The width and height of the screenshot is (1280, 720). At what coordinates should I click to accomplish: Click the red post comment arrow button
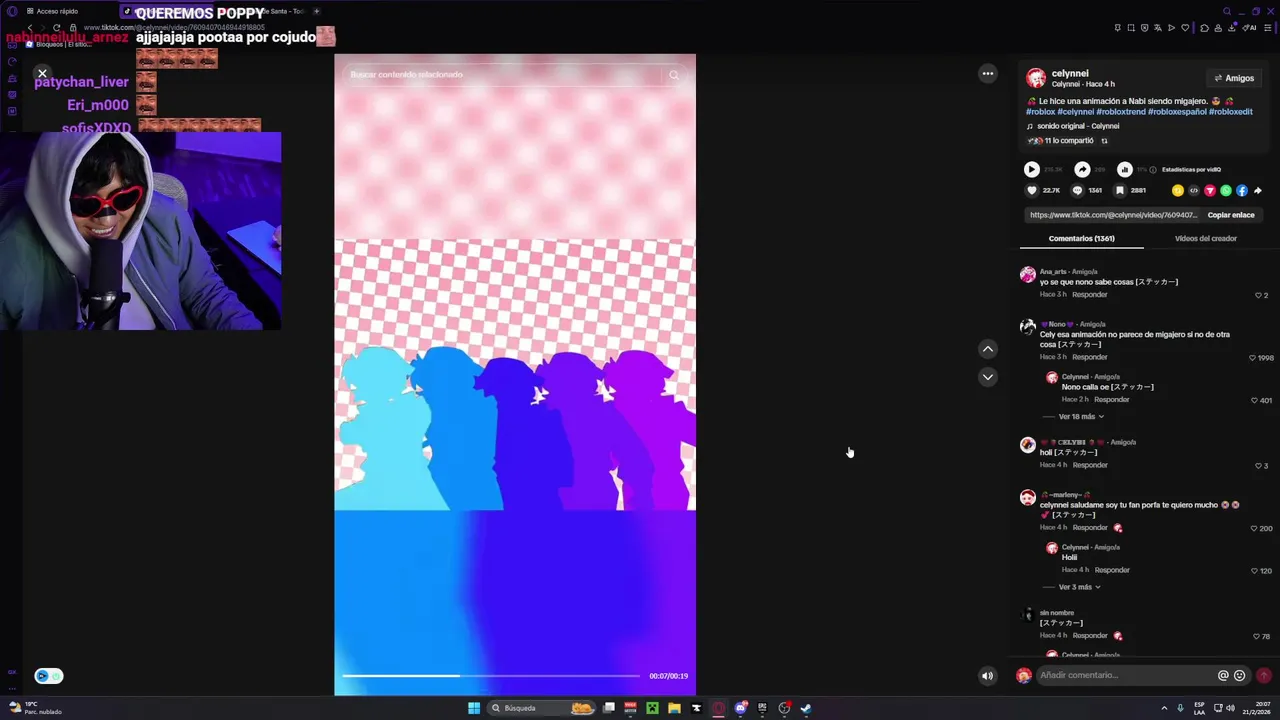click(1264, 675)
